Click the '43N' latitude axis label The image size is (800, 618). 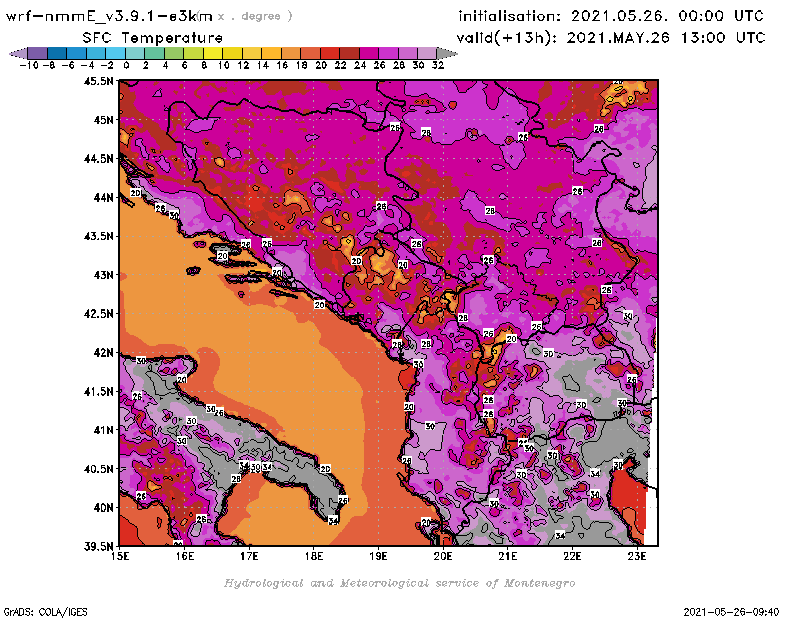(x=104, y=275)
